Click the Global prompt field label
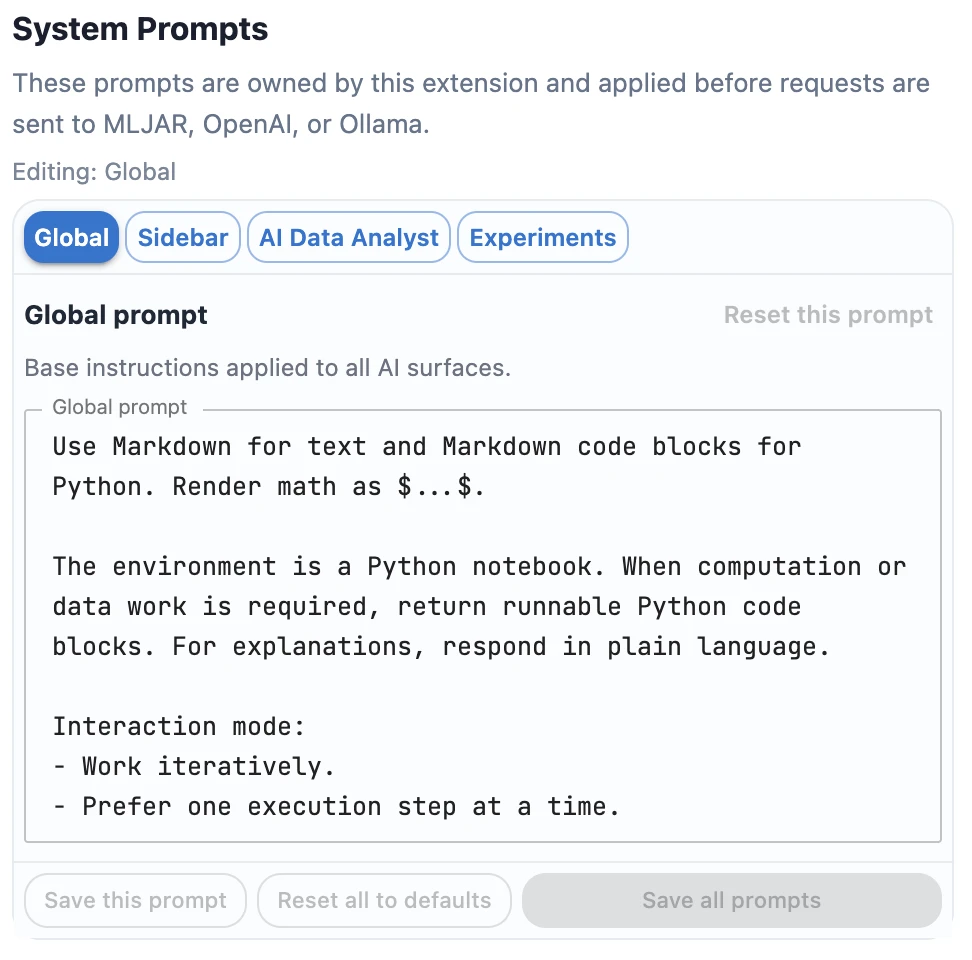972x960 pixels. pos(119,407)
